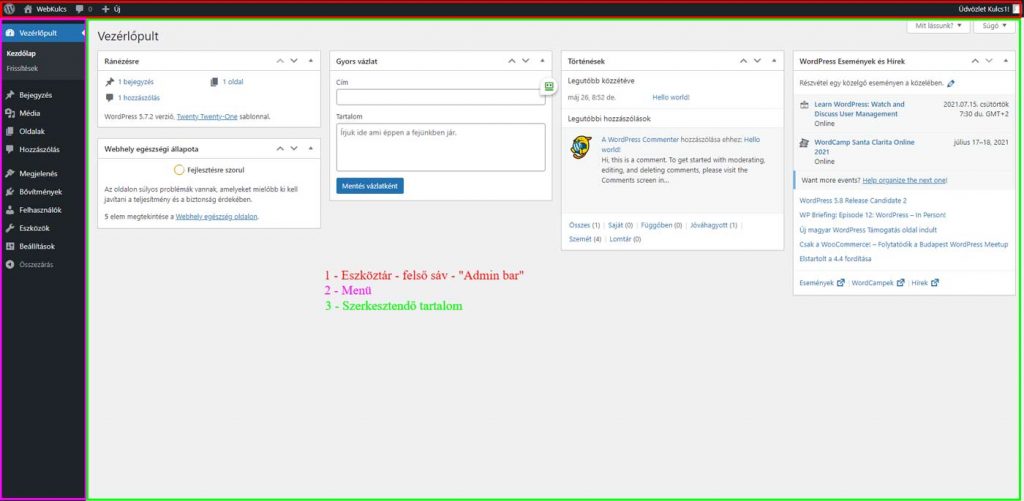Open the WordCampek external link
Viewport: 1024px width, 501px height.
pyautogui.click(x=878, y=283)
